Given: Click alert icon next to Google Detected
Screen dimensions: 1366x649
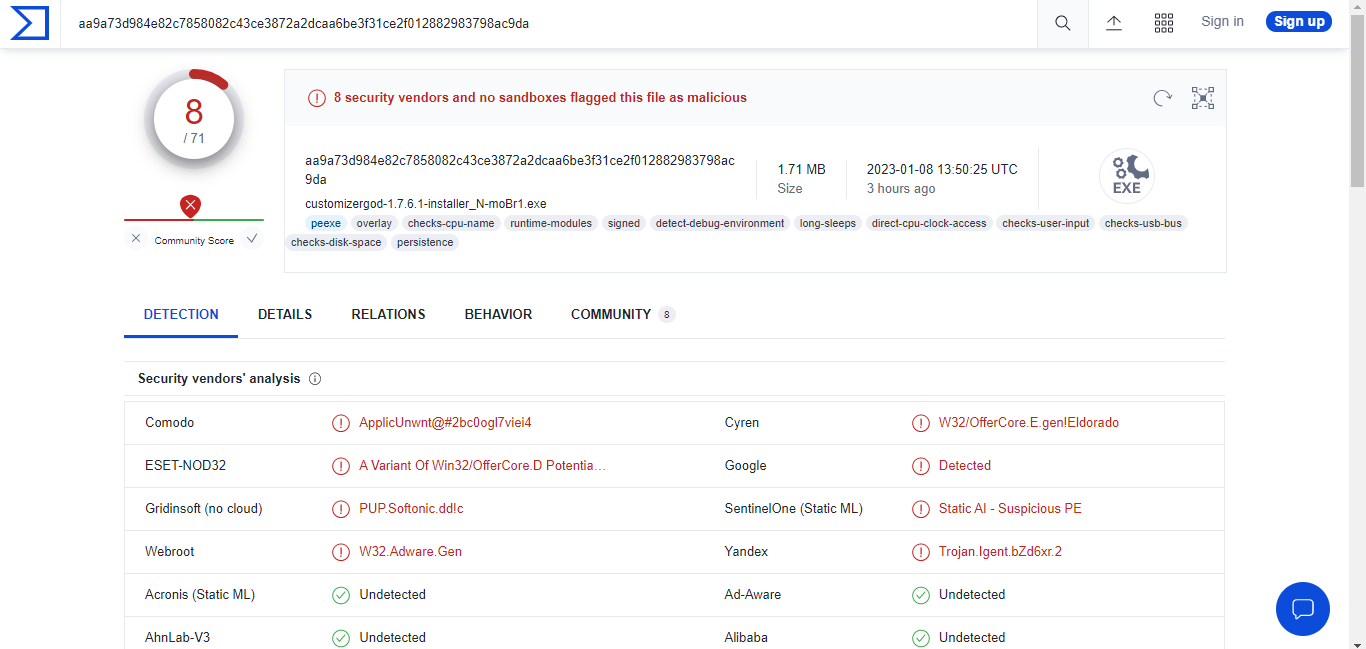Looking at the screenshot, I should point(921,466).
